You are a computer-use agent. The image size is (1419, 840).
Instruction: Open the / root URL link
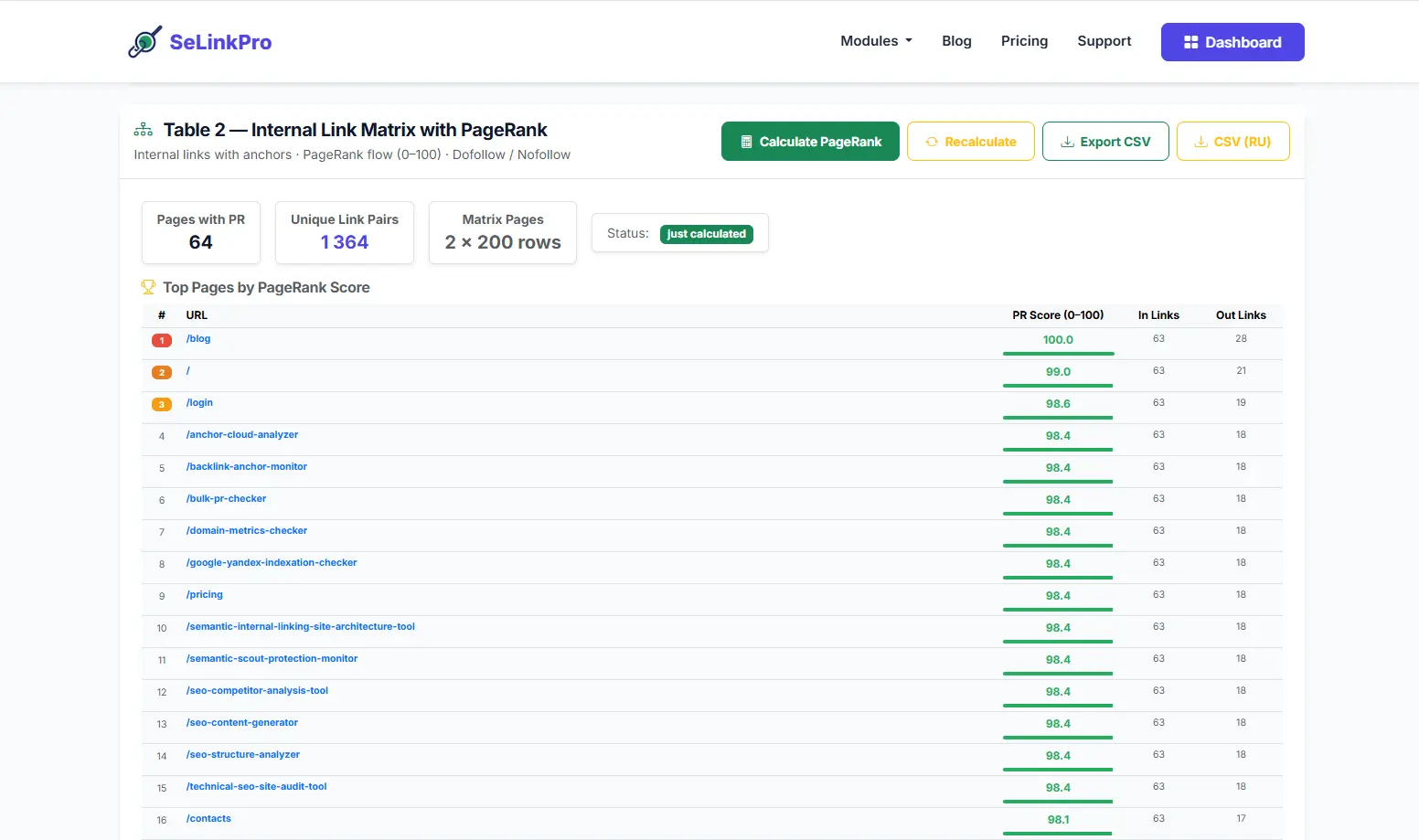pos(188,370)
